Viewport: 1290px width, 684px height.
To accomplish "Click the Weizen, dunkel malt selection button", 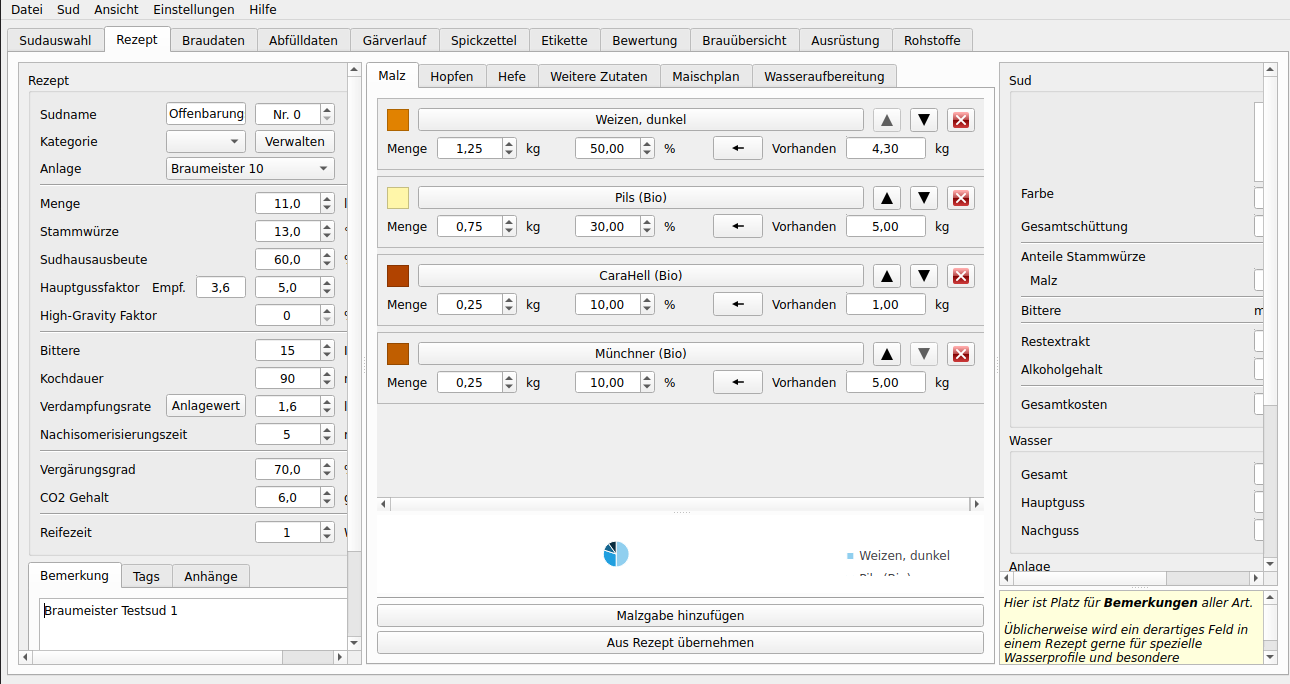I will click(640, 120).
